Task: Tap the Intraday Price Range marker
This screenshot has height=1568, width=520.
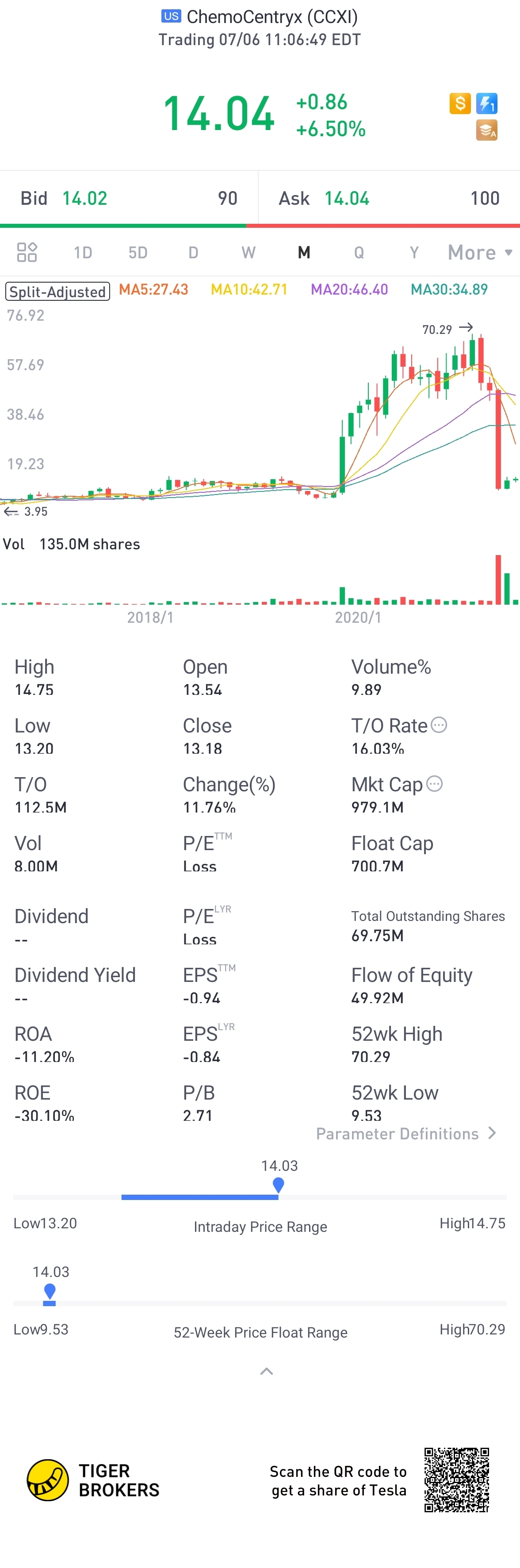Action: pyautogui.click(x=279, y=1185)
